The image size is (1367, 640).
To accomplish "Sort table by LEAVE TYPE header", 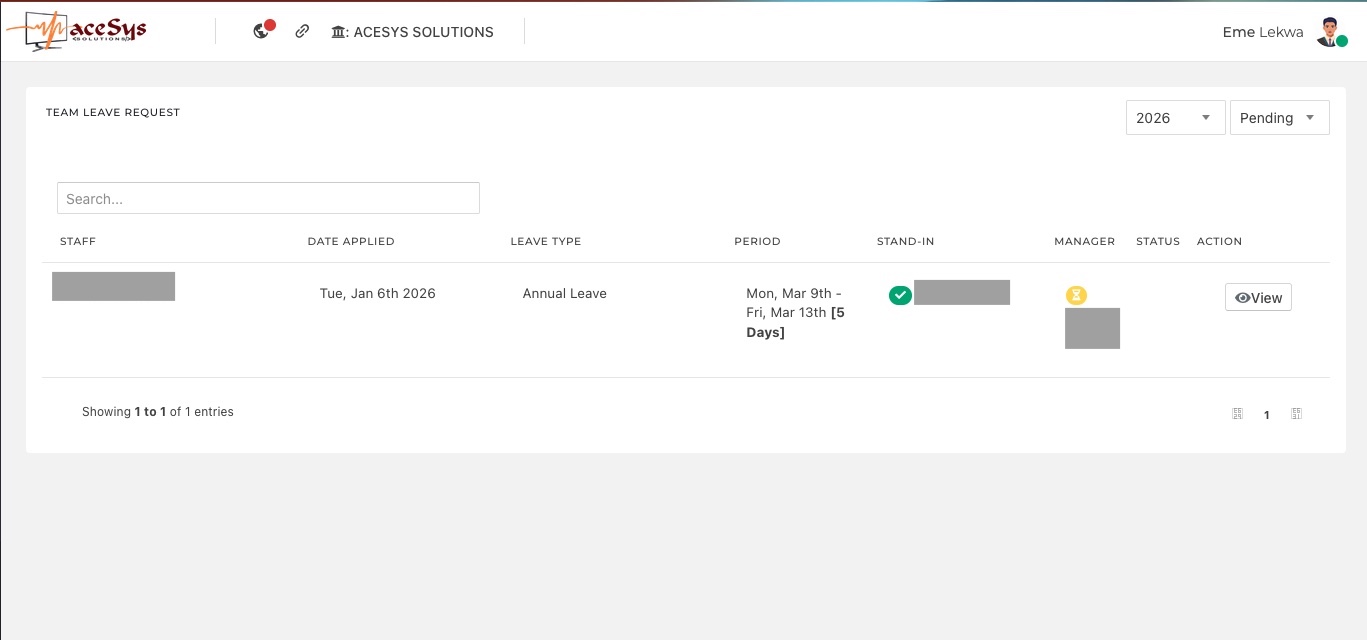I will (x=545, y=241).
